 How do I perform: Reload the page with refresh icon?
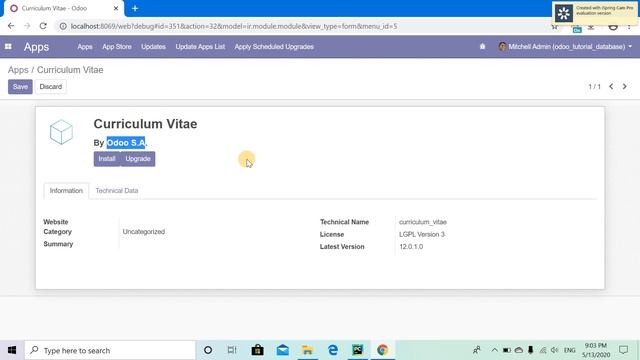[x=43, y=26]
